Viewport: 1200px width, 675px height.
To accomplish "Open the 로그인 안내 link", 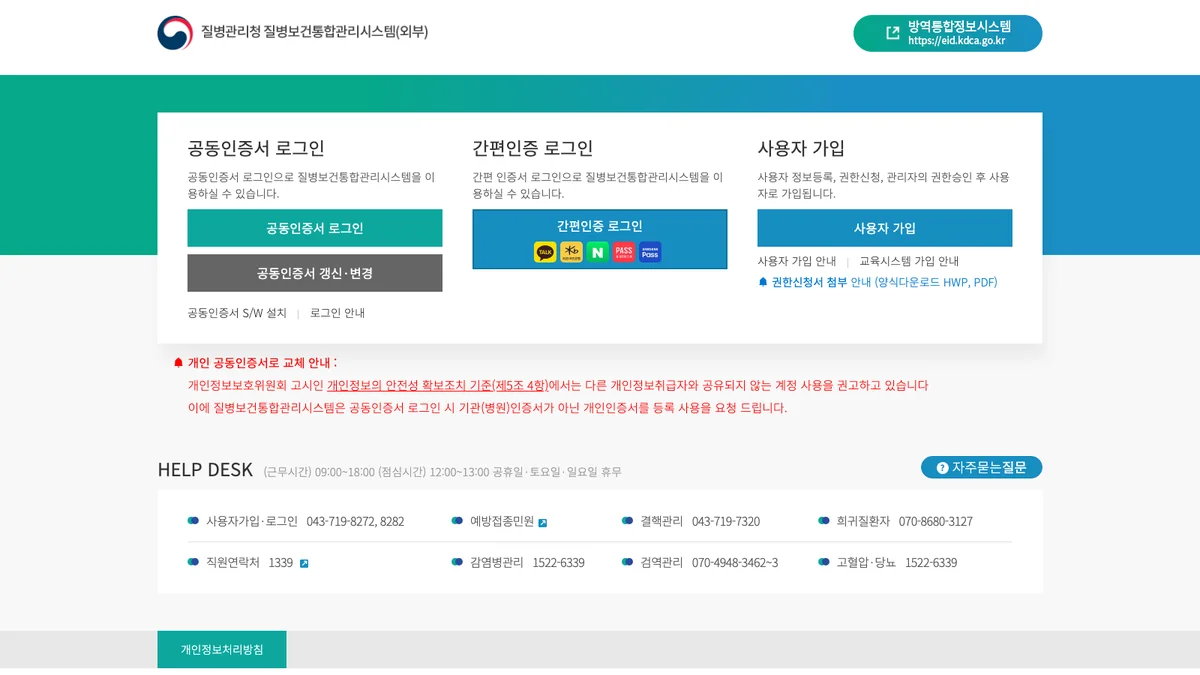I will click(x=337, y=313).
